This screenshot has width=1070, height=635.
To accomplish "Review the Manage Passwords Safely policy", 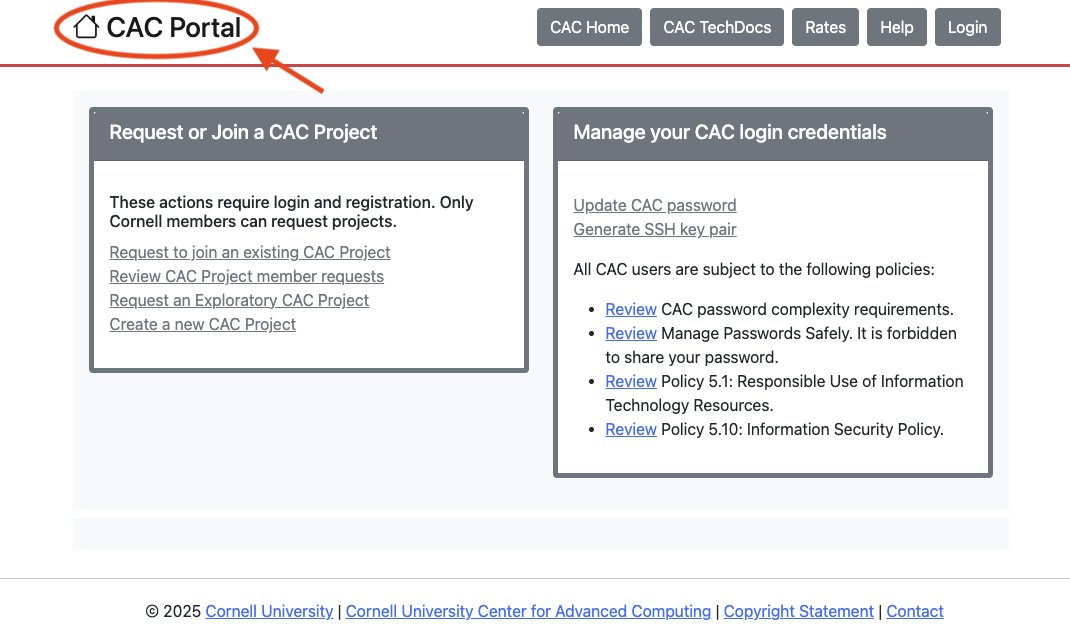I will coord(630,333).
